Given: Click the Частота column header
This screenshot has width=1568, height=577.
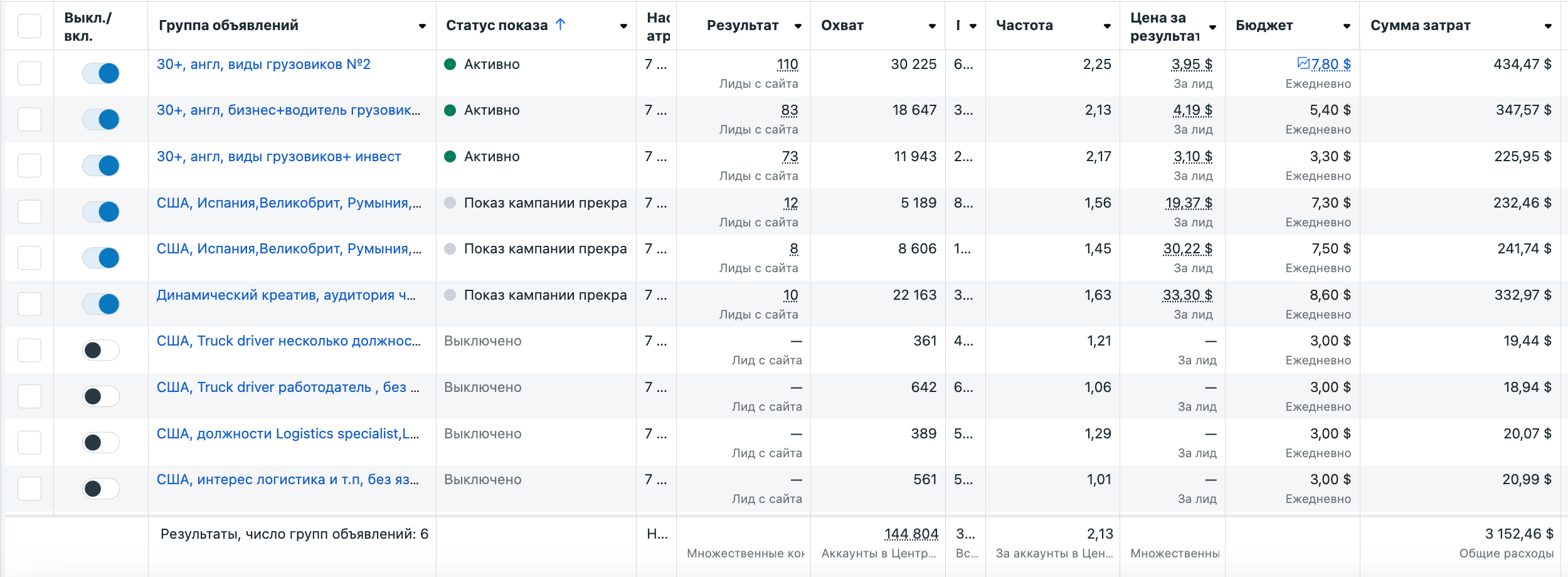Looking at the screenshot, I should click(1024, 26).
